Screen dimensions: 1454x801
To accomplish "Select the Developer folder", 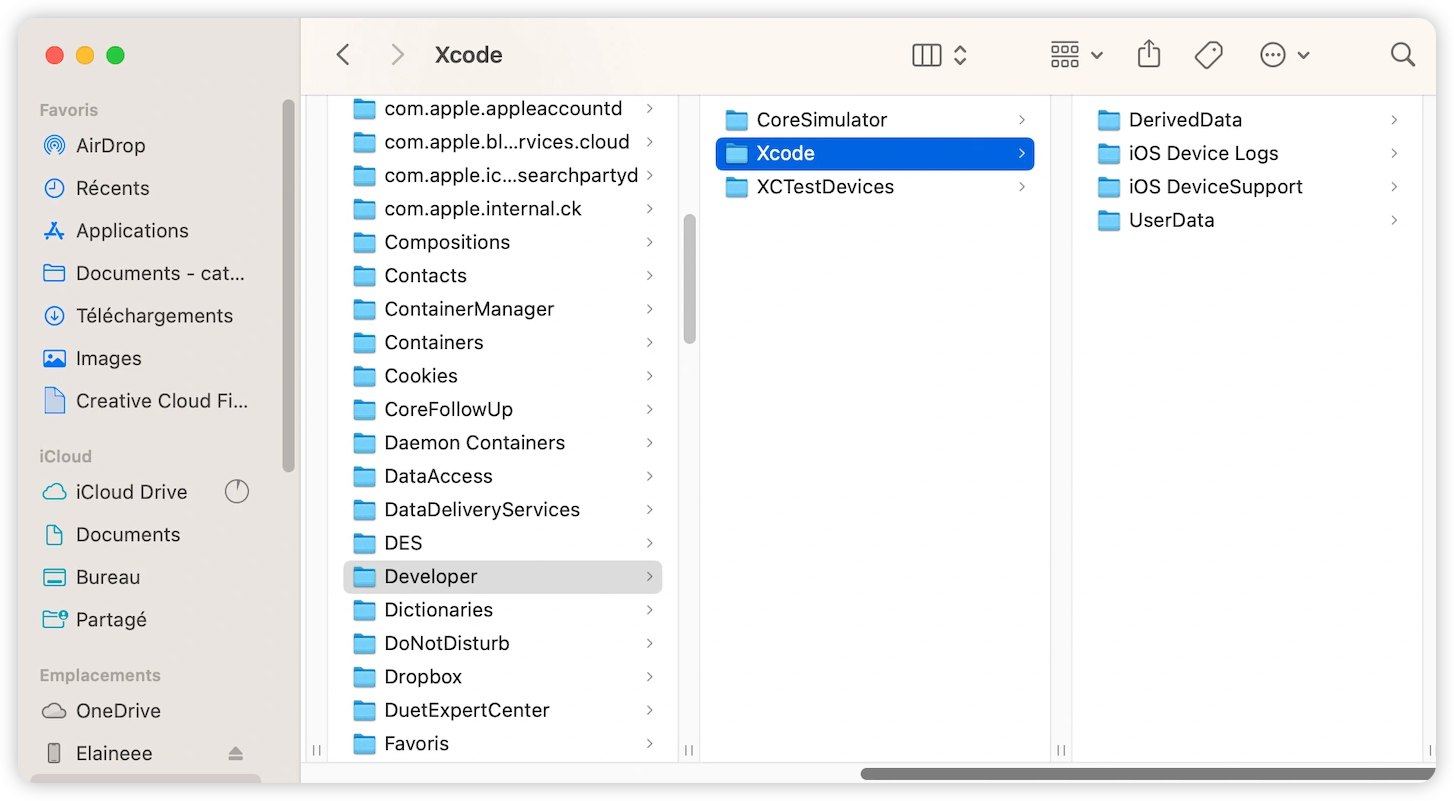I will (503, 577).
